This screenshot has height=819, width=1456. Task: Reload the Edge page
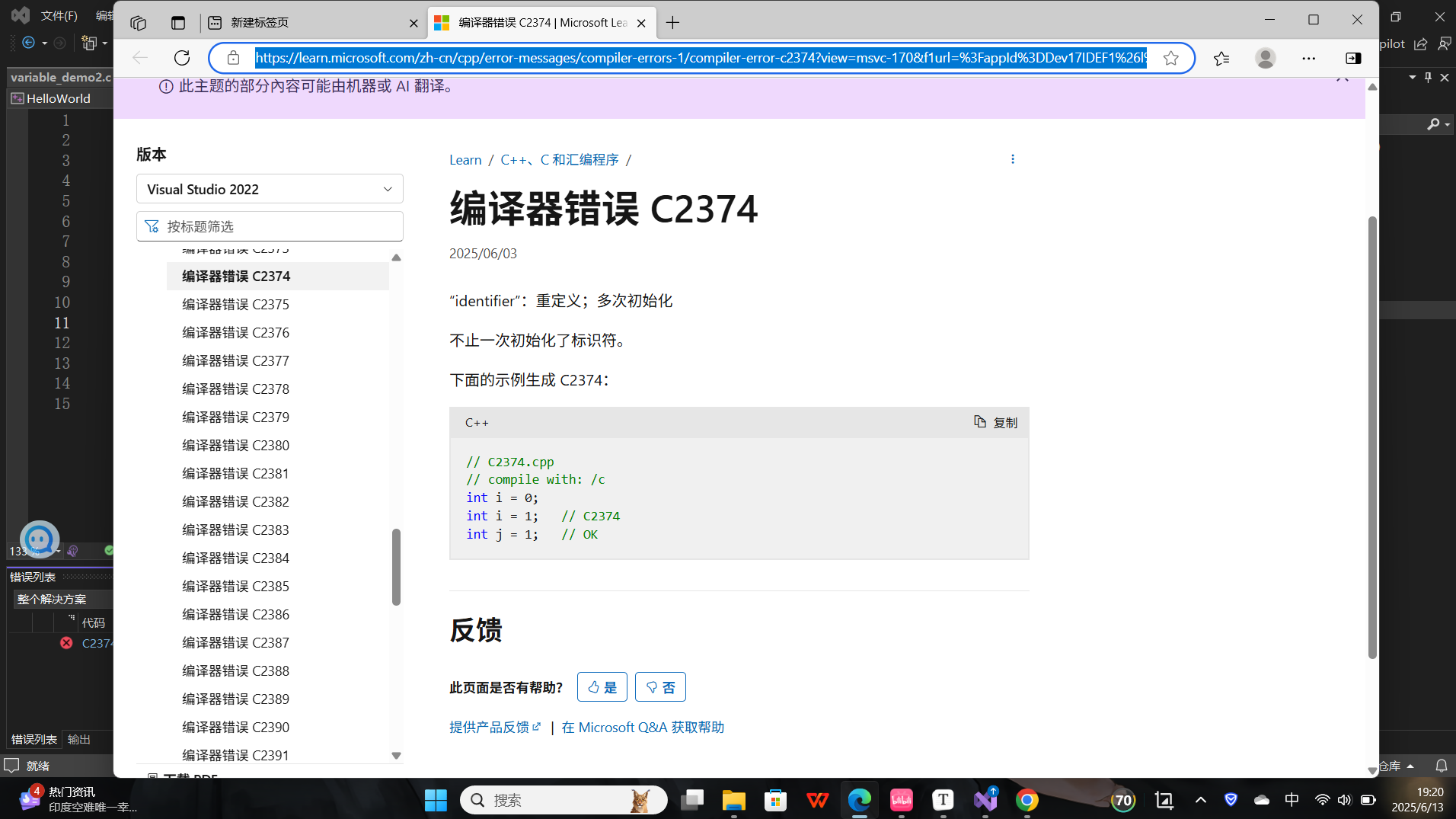click(182, 58)
